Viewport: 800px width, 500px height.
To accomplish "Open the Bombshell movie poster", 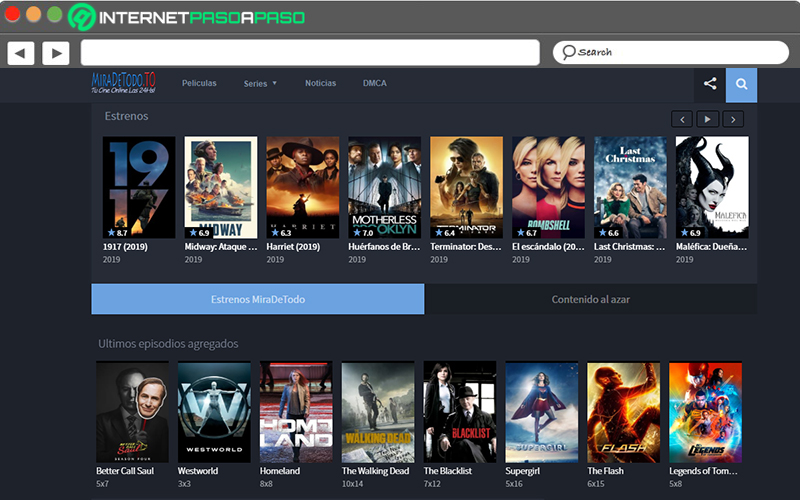I will [548, 187].
